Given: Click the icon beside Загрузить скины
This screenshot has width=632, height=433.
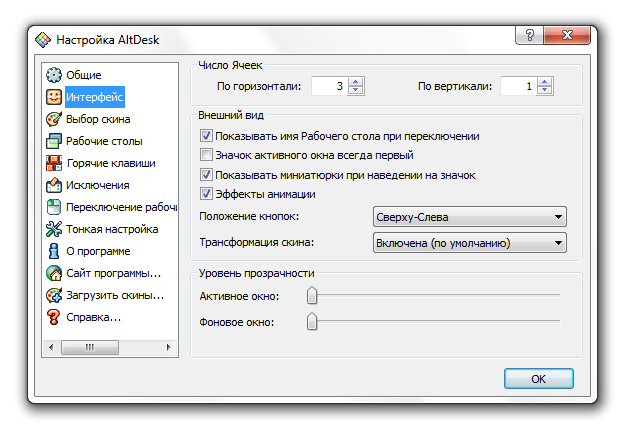Looking at the screenshot, I should (x=54, y=295).
